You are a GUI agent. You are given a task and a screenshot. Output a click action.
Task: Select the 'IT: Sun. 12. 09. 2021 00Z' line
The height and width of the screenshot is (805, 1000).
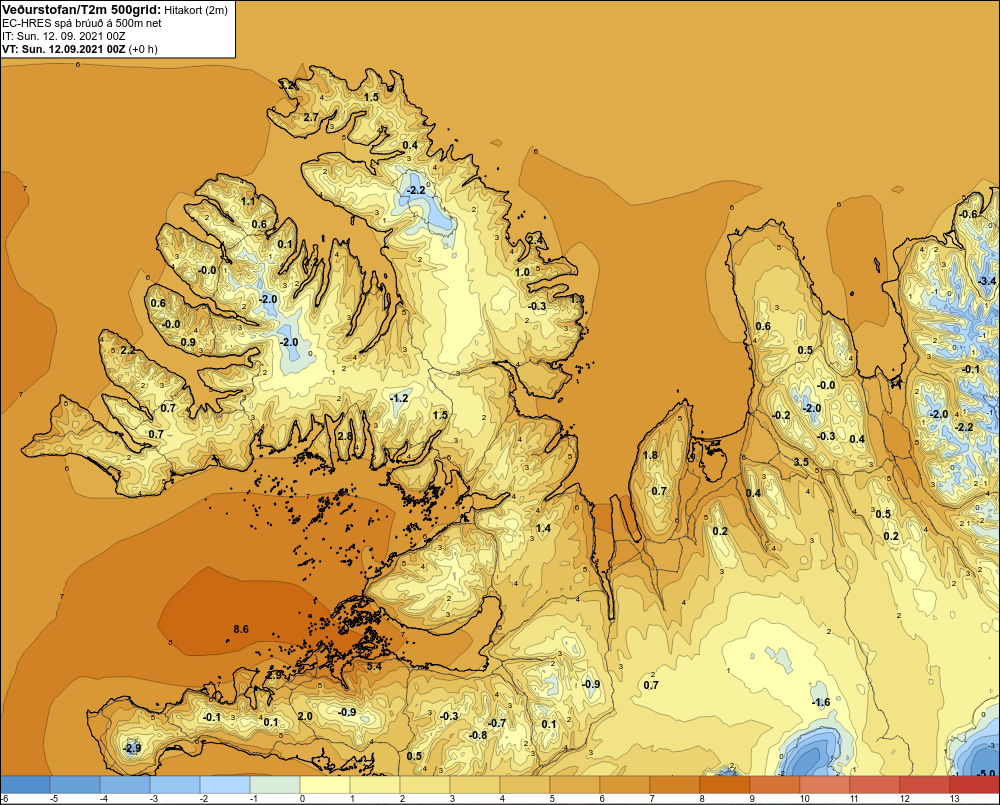pos(64,36)
